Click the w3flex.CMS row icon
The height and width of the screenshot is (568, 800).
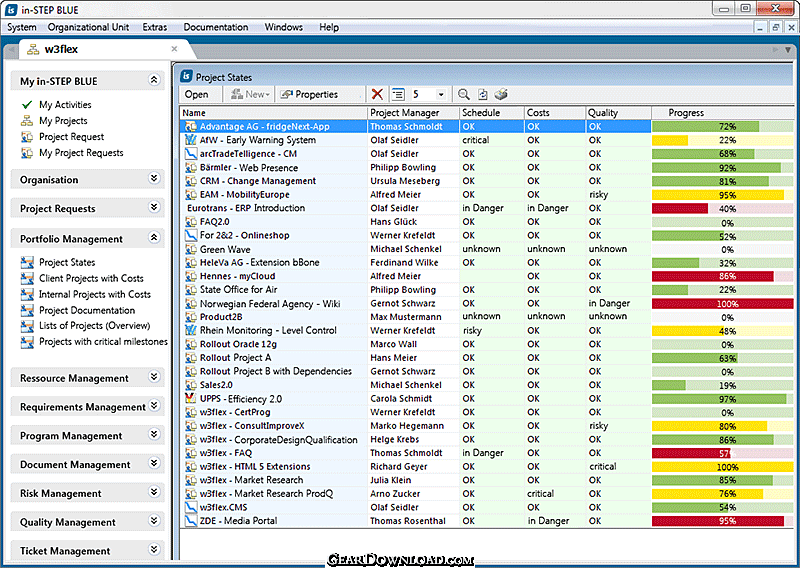tap(191, 507)
